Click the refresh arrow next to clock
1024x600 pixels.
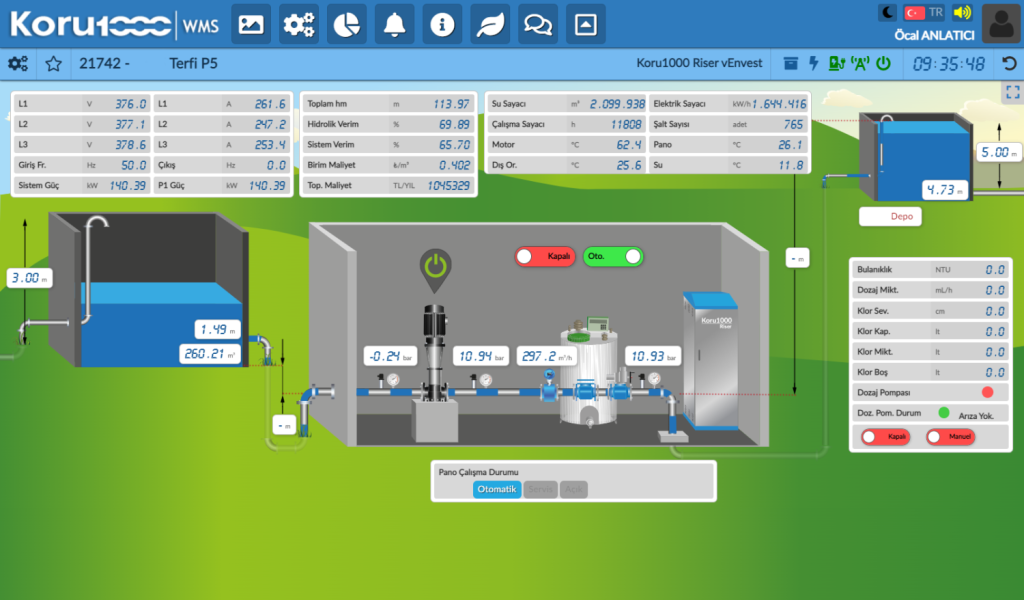(x=1009, y=63)
